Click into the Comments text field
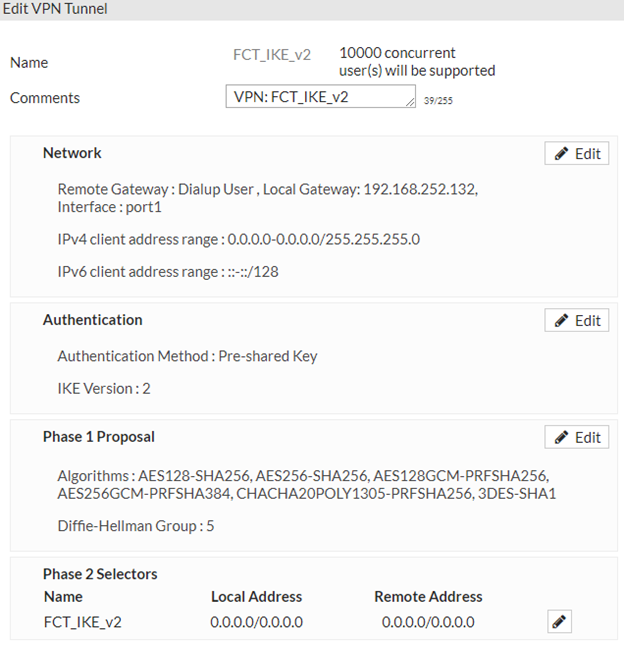The width and height of the screenshot is (624, 645). [x=315, y=97]
